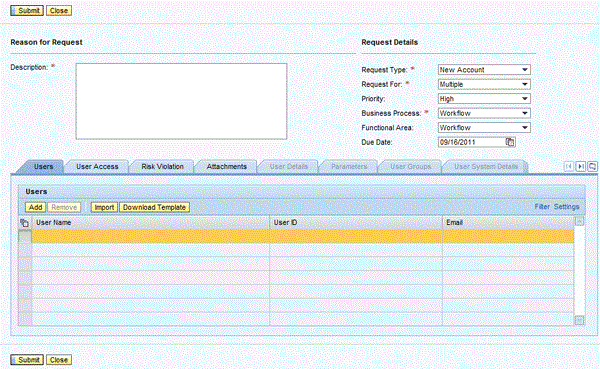Switch to the Attachments tab
600x369 pixels.
(227, 167)
